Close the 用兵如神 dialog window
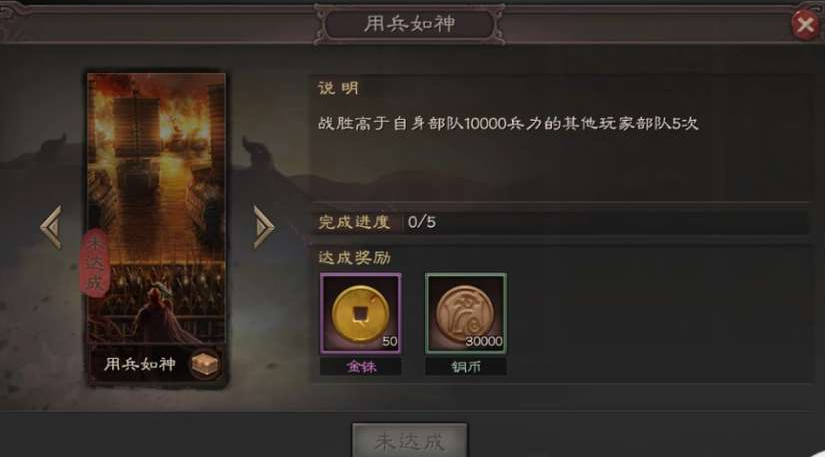The width and height of the screenshot is (825, 457). point(805,24)
